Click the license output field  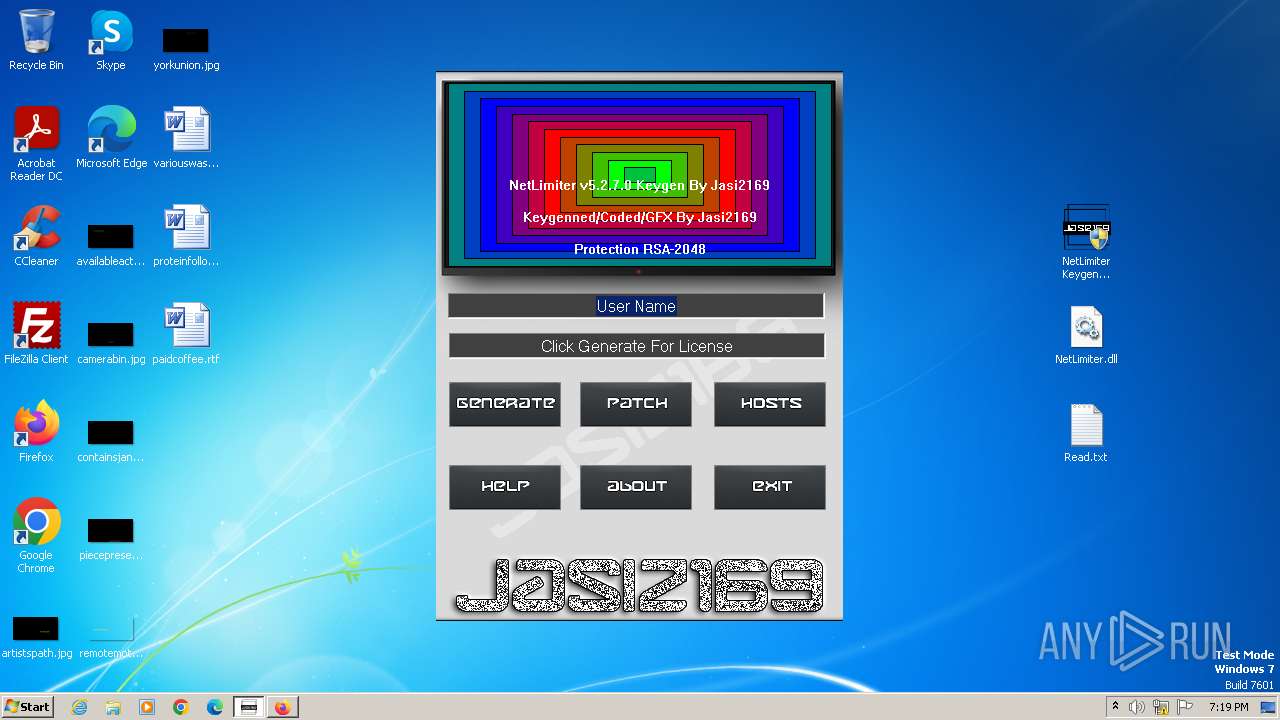pos(636,346)
